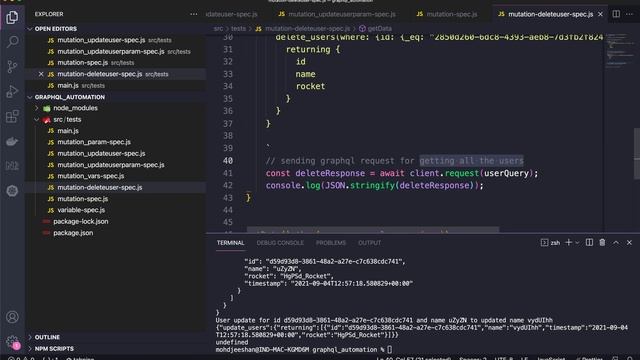Open mutation_updateuserparam-spec.js in Open Editors

111,51
